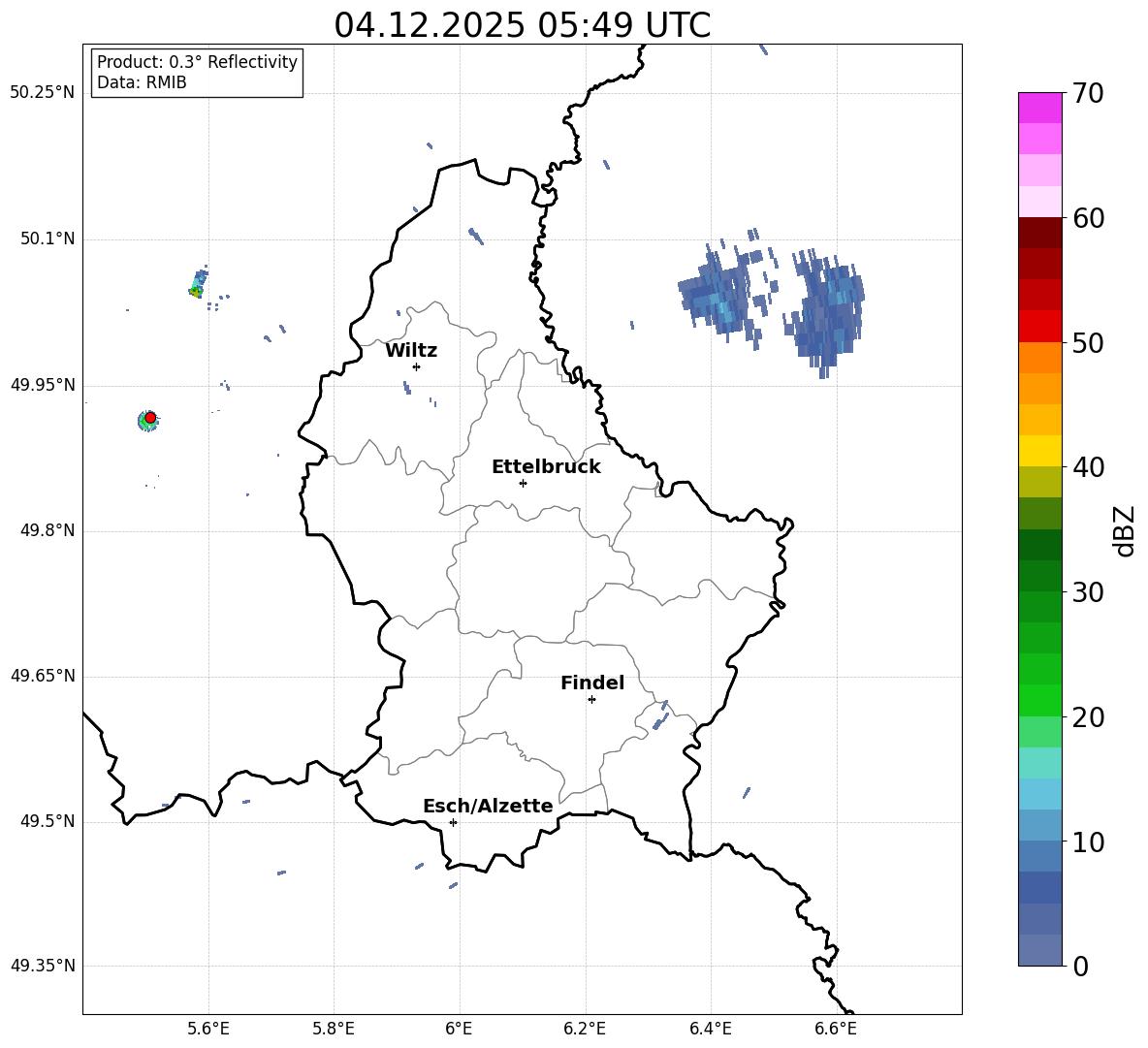Image resolution: width=1148 pixels, height=1048 pixels.
Task: Click the bright red colorbar segment near 50
Action: pos(1039,327)
